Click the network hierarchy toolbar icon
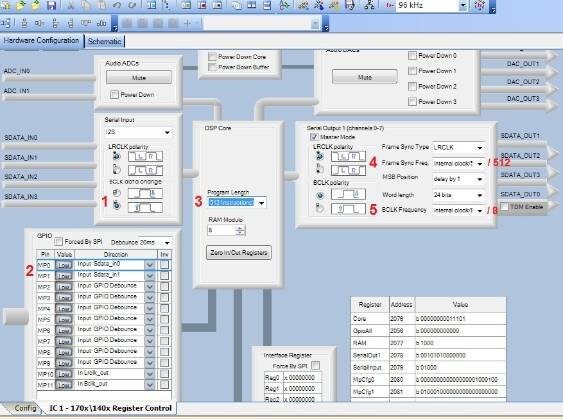The image size is (563, 419). coord(369,5)
